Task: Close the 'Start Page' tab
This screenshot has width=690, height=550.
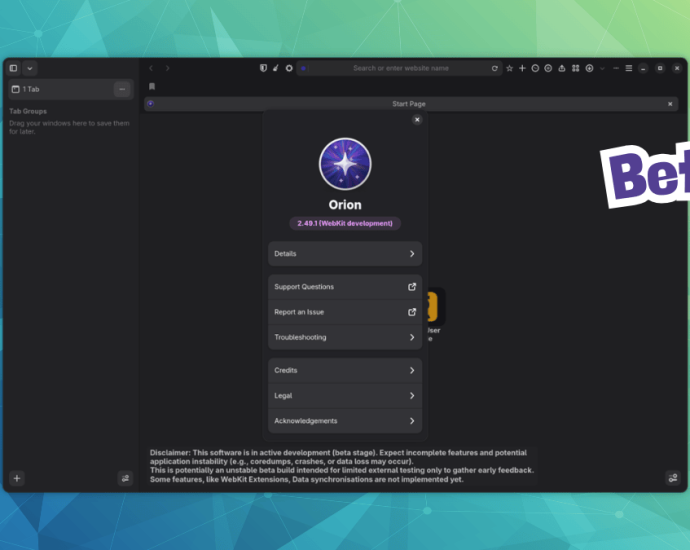Action: (670, 104)
